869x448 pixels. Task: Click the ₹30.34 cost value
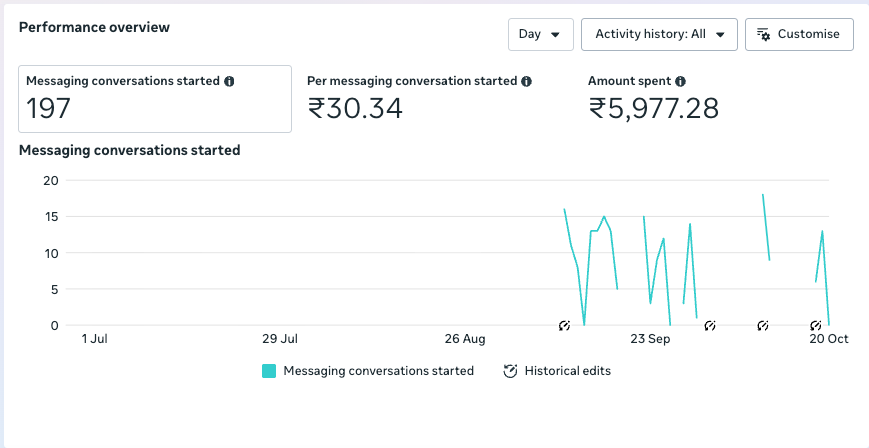(x=355, y=108)
